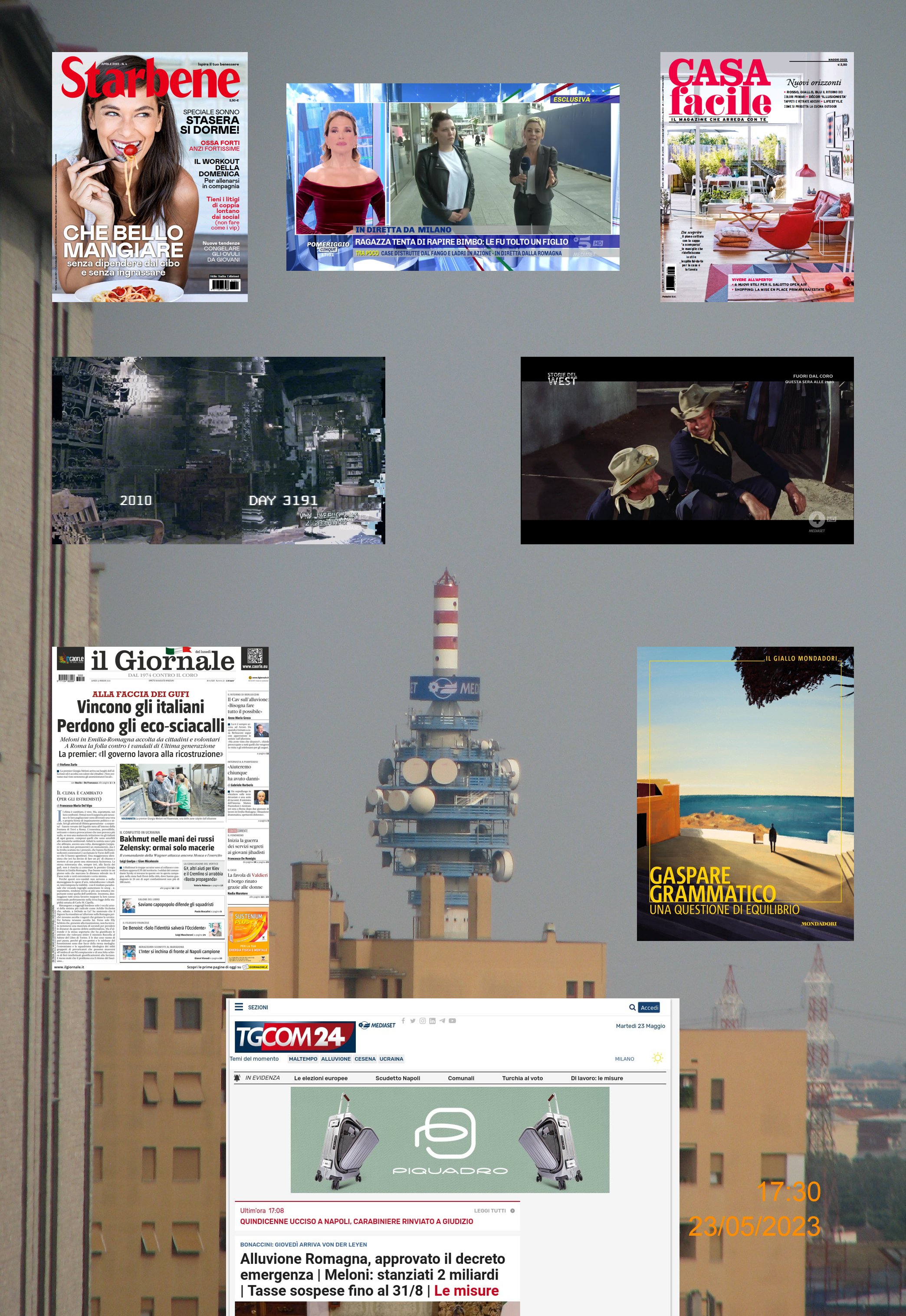Open 'Scudetto Napoli' in evidenza item
The height and width of the screenshot is (1316, 906).
[397, 1078]
